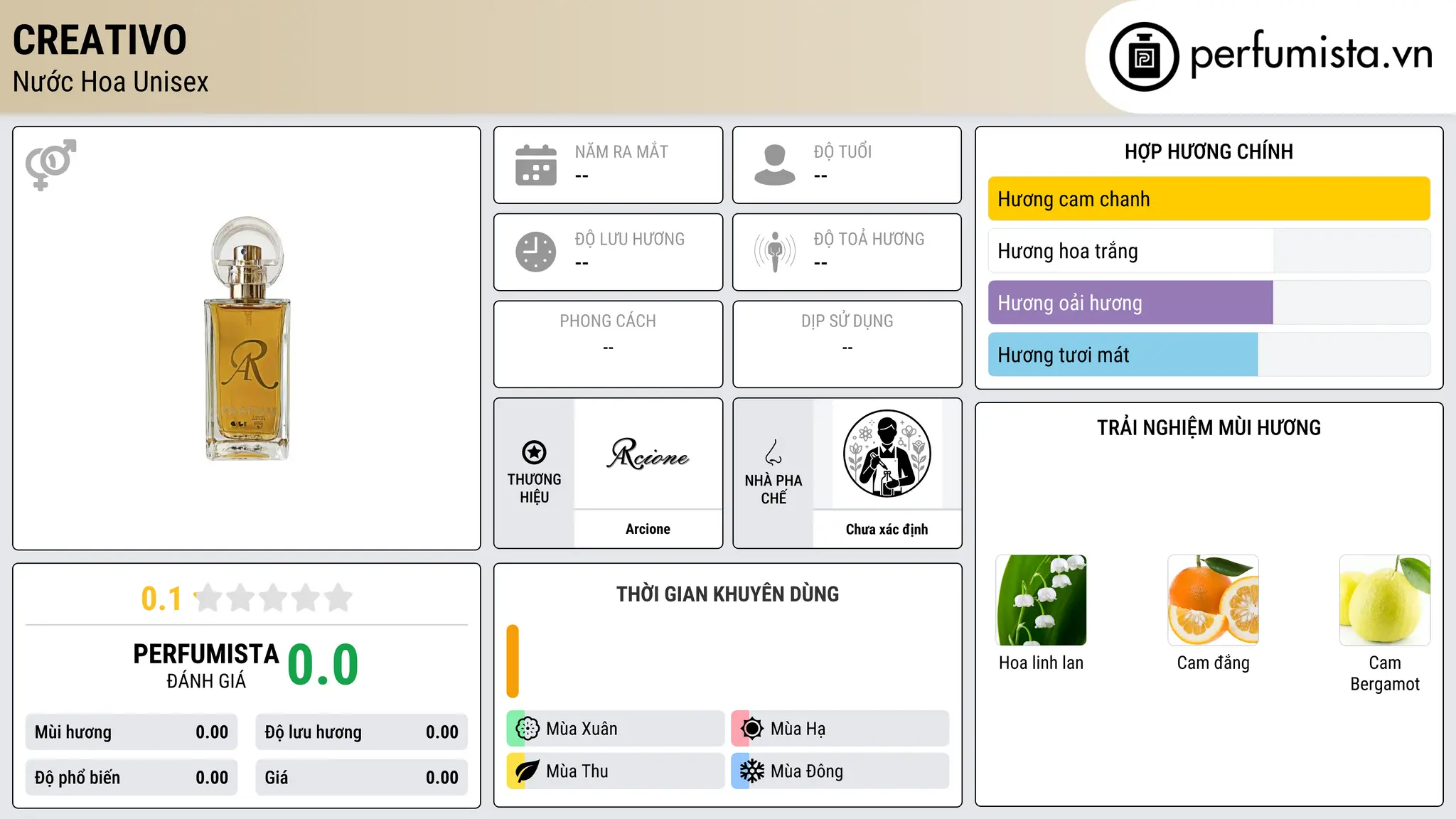Click the Hoa linh lan caption
The height and width of the screenshot is (819, 1456).
click(1042, 663)
